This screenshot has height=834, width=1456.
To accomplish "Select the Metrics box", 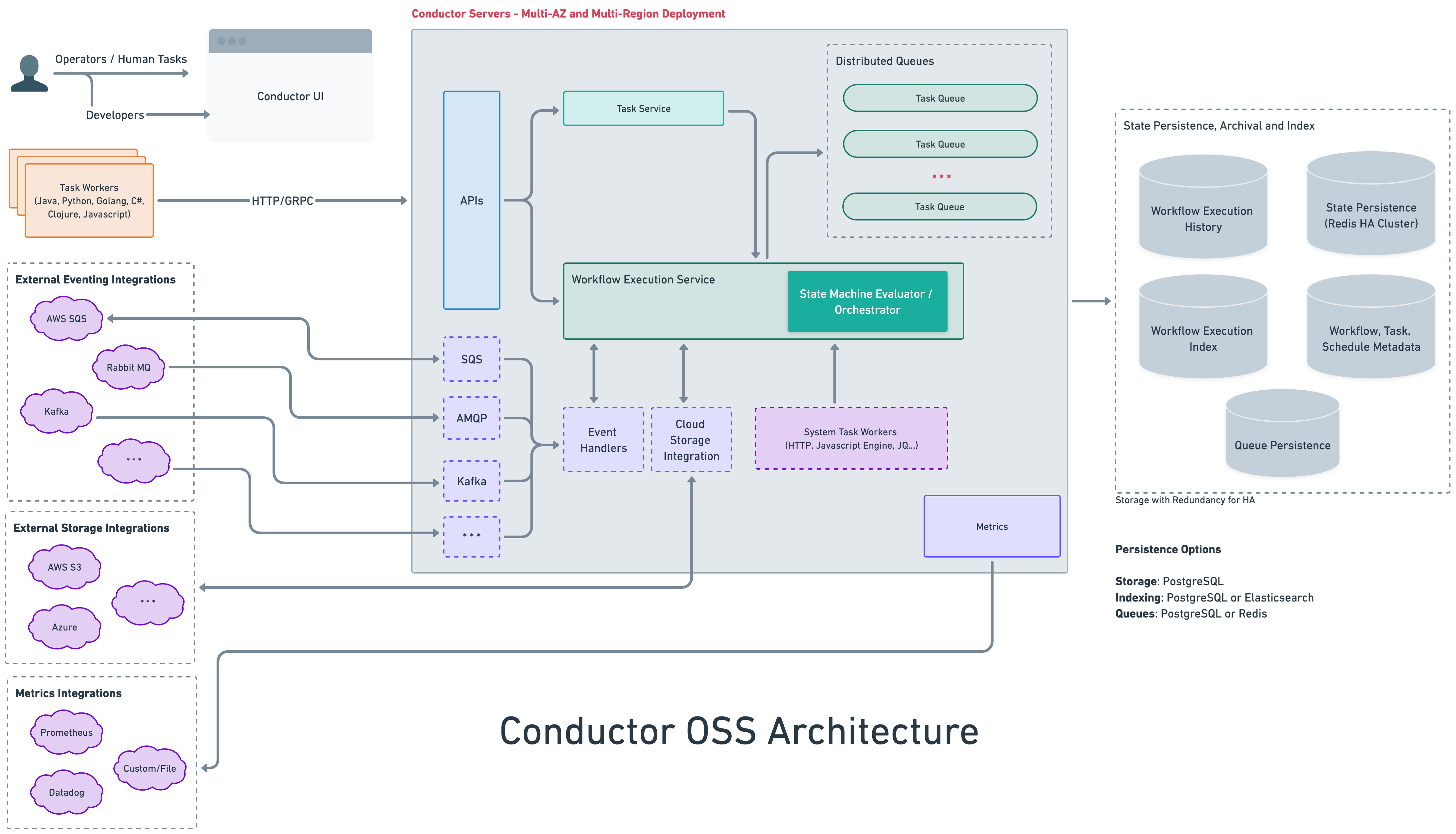I will (x=991, y=526).
